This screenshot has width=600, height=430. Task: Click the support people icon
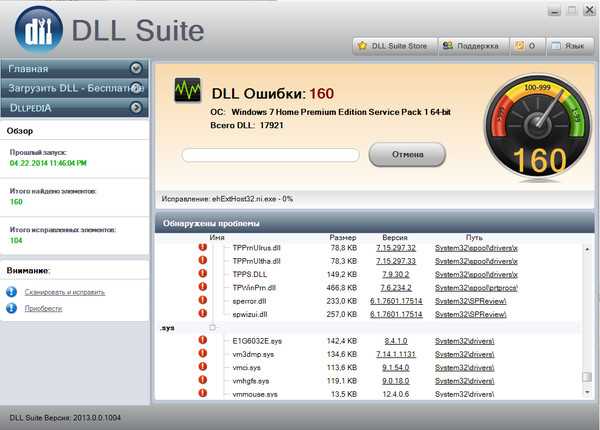click(447, 46)
